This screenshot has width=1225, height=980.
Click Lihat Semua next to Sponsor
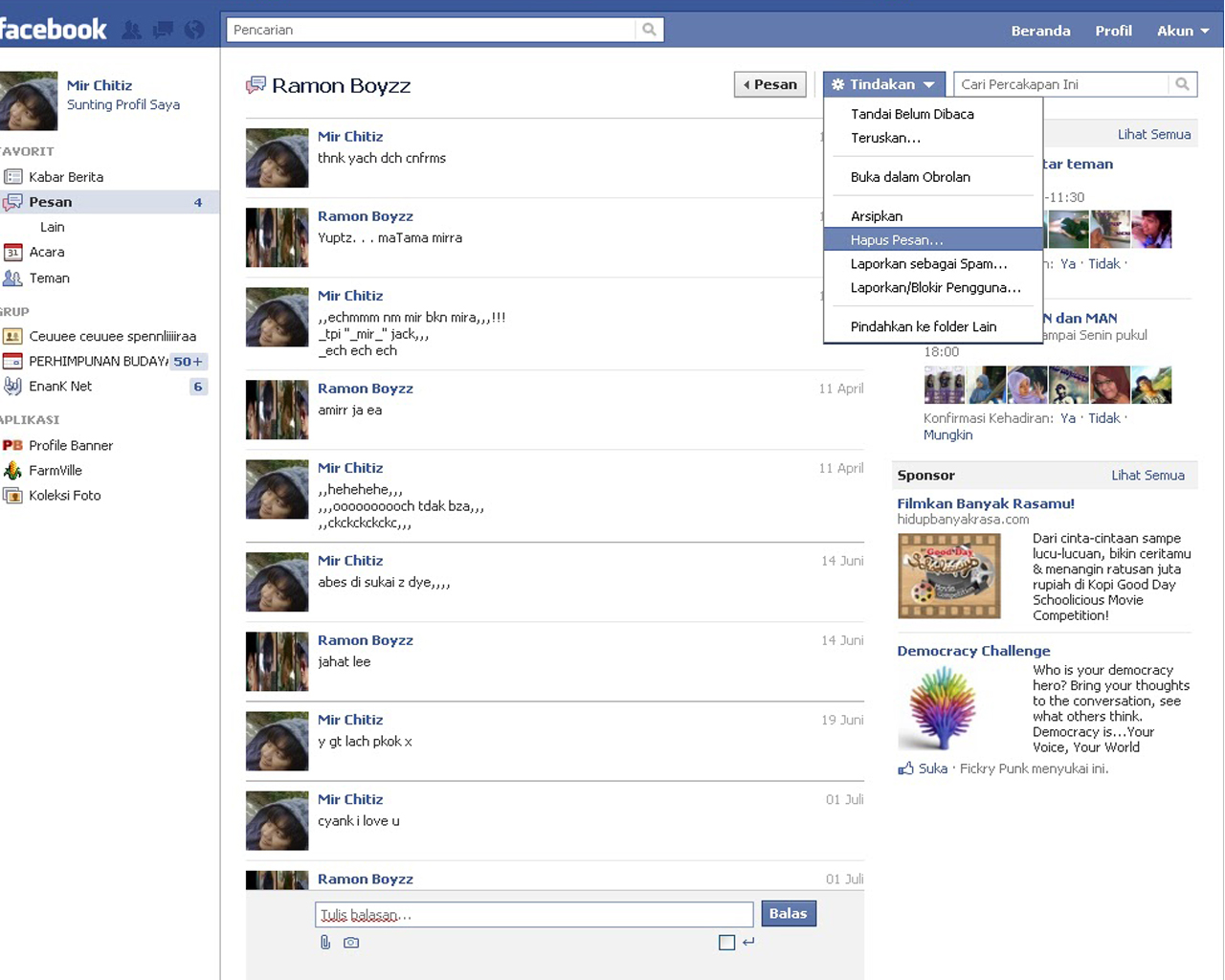[x=1147, y=476]
